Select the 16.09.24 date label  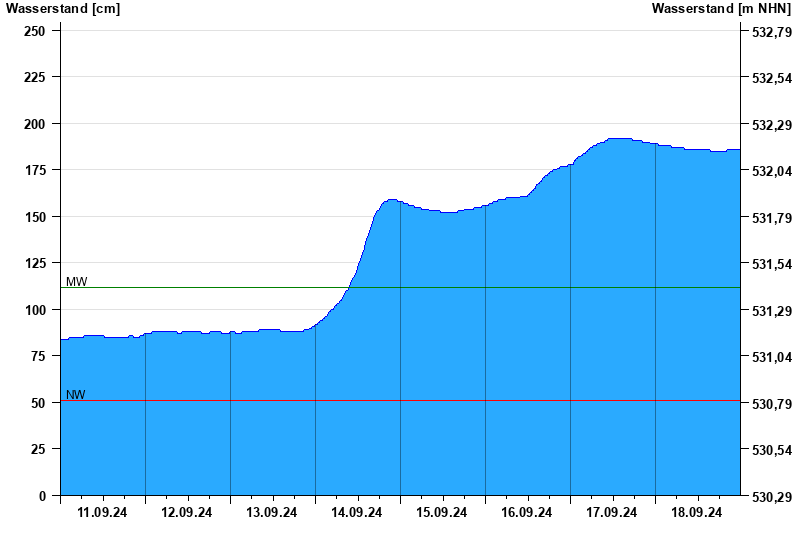[x=527, y=512]
